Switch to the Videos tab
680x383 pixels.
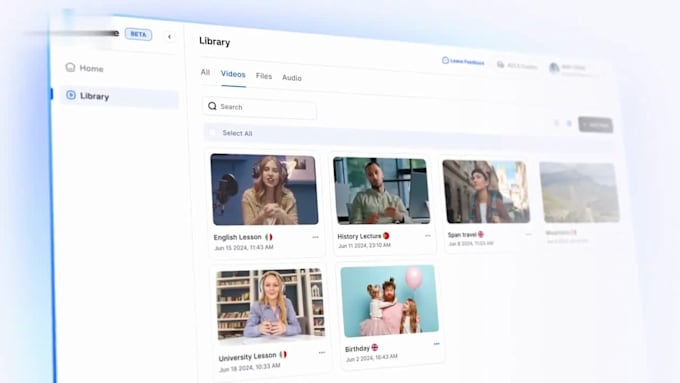pos(233,74)
